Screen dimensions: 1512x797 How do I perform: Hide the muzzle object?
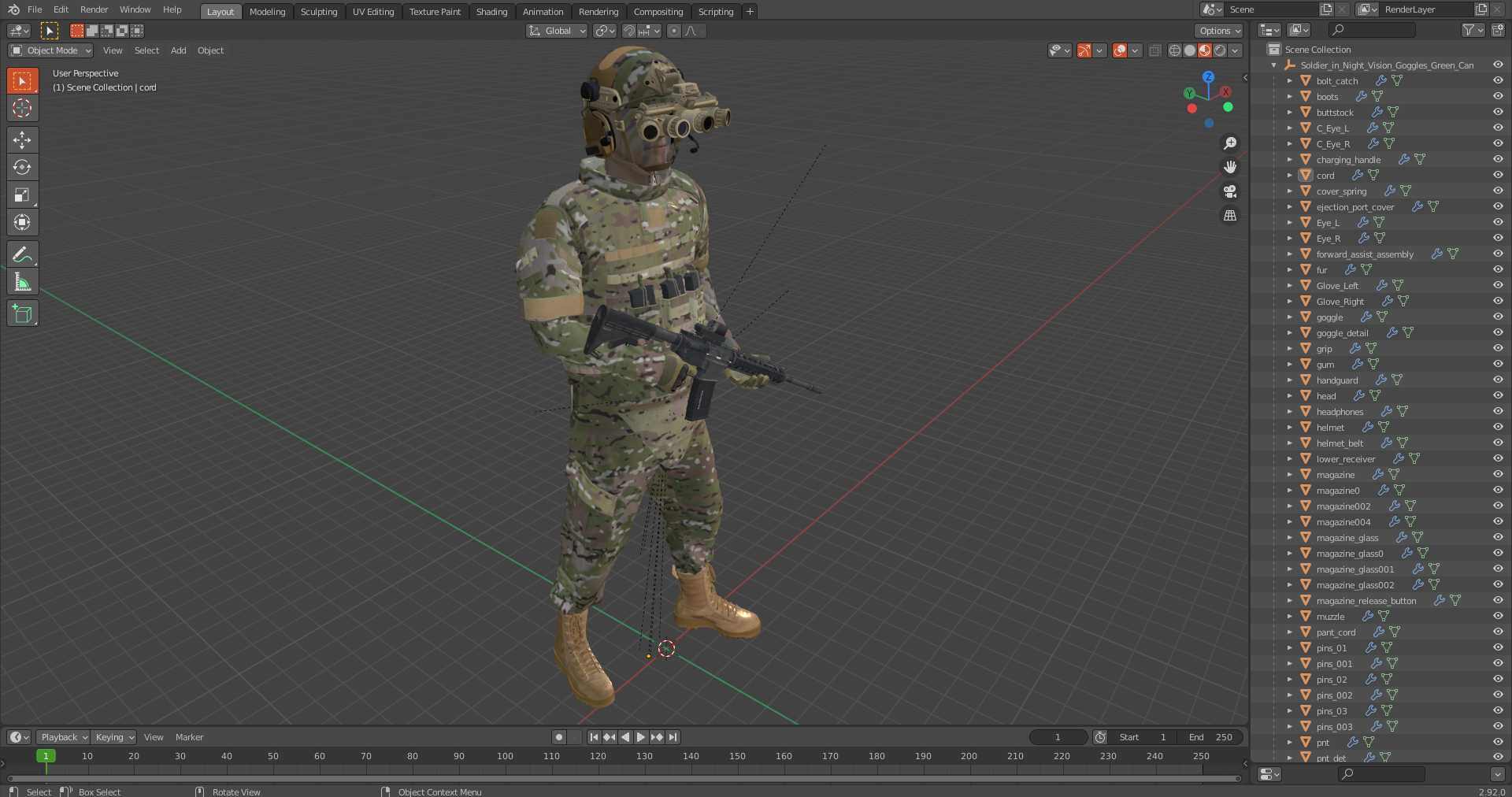coord(1498,616)
